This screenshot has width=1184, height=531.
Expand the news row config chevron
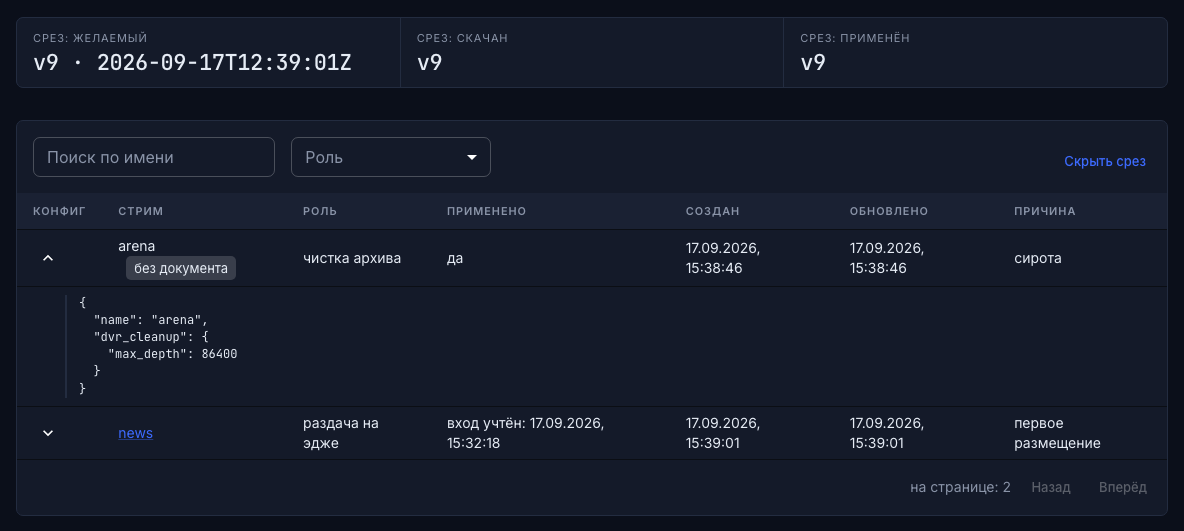48,433
